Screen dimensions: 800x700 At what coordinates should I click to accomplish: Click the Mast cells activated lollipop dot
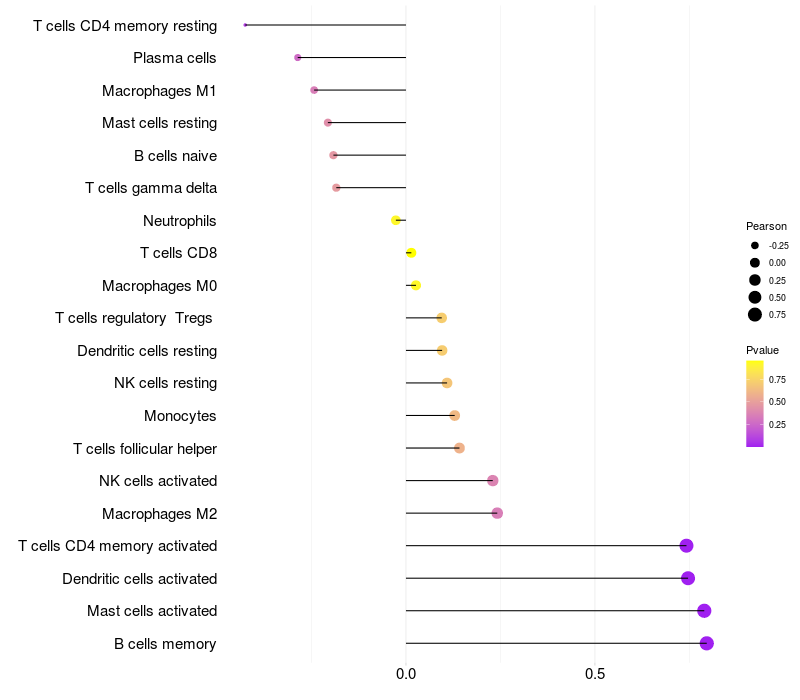[x=704, y=611]
